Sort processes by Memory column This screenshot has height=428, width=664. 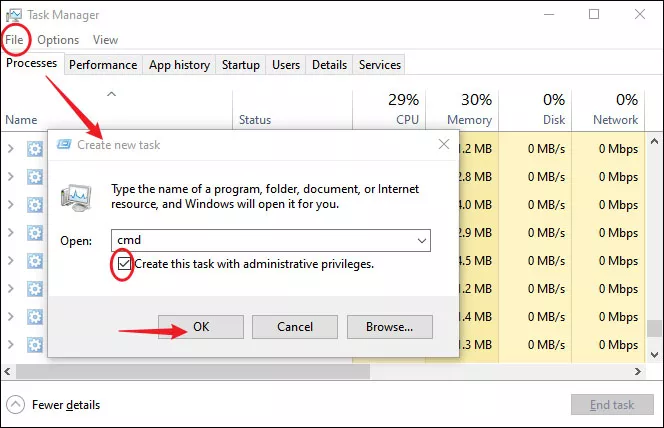[462, 110]
